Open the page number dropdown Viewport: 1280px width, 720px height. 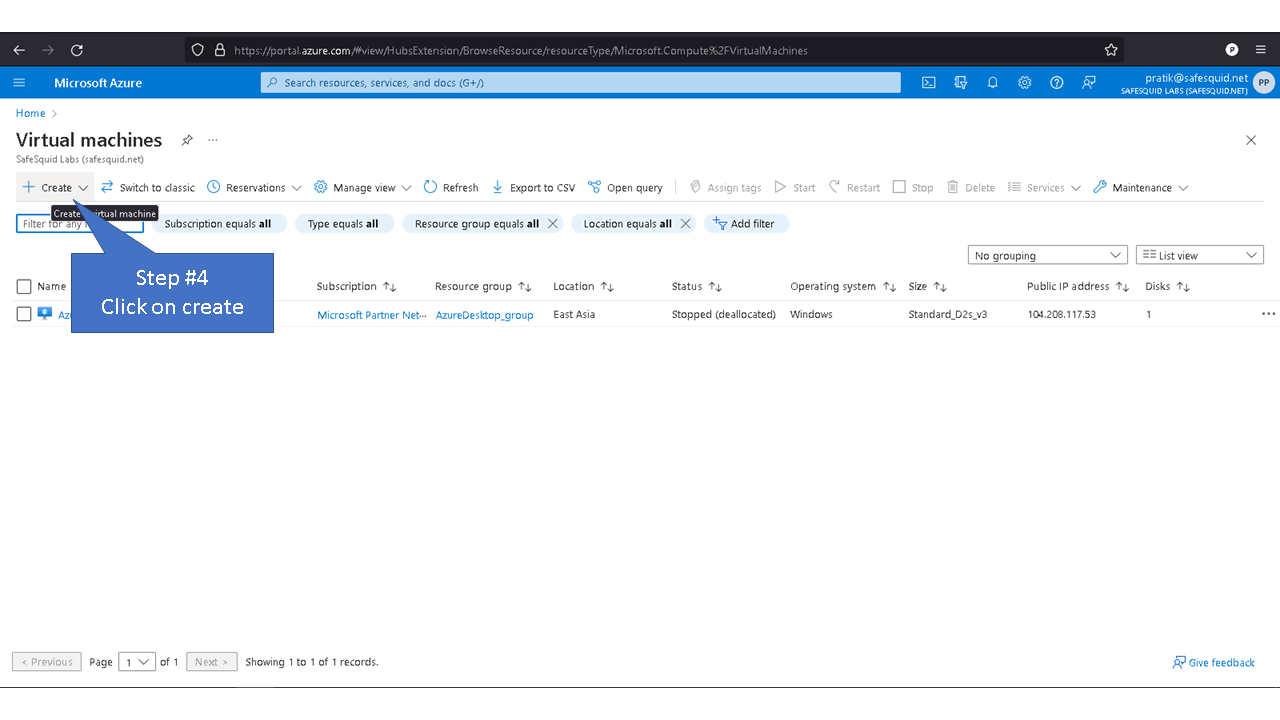coord(137,662)
